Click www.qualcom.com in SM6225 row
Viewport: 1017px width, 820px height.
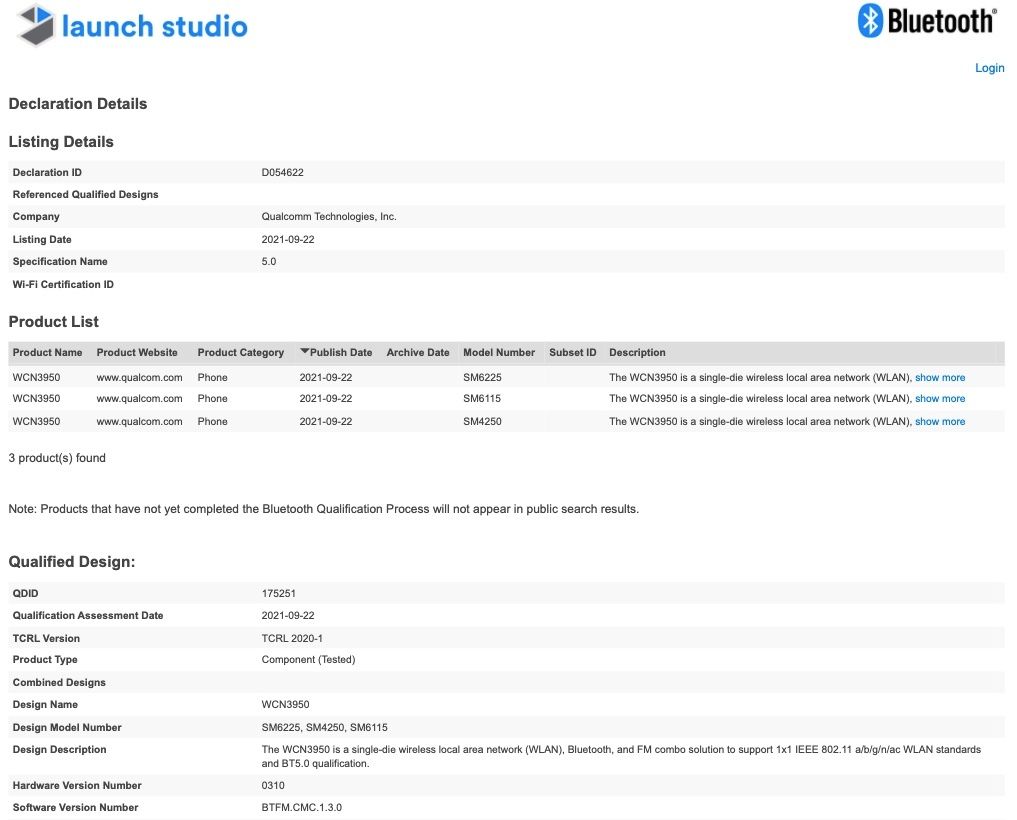(139, 378)
